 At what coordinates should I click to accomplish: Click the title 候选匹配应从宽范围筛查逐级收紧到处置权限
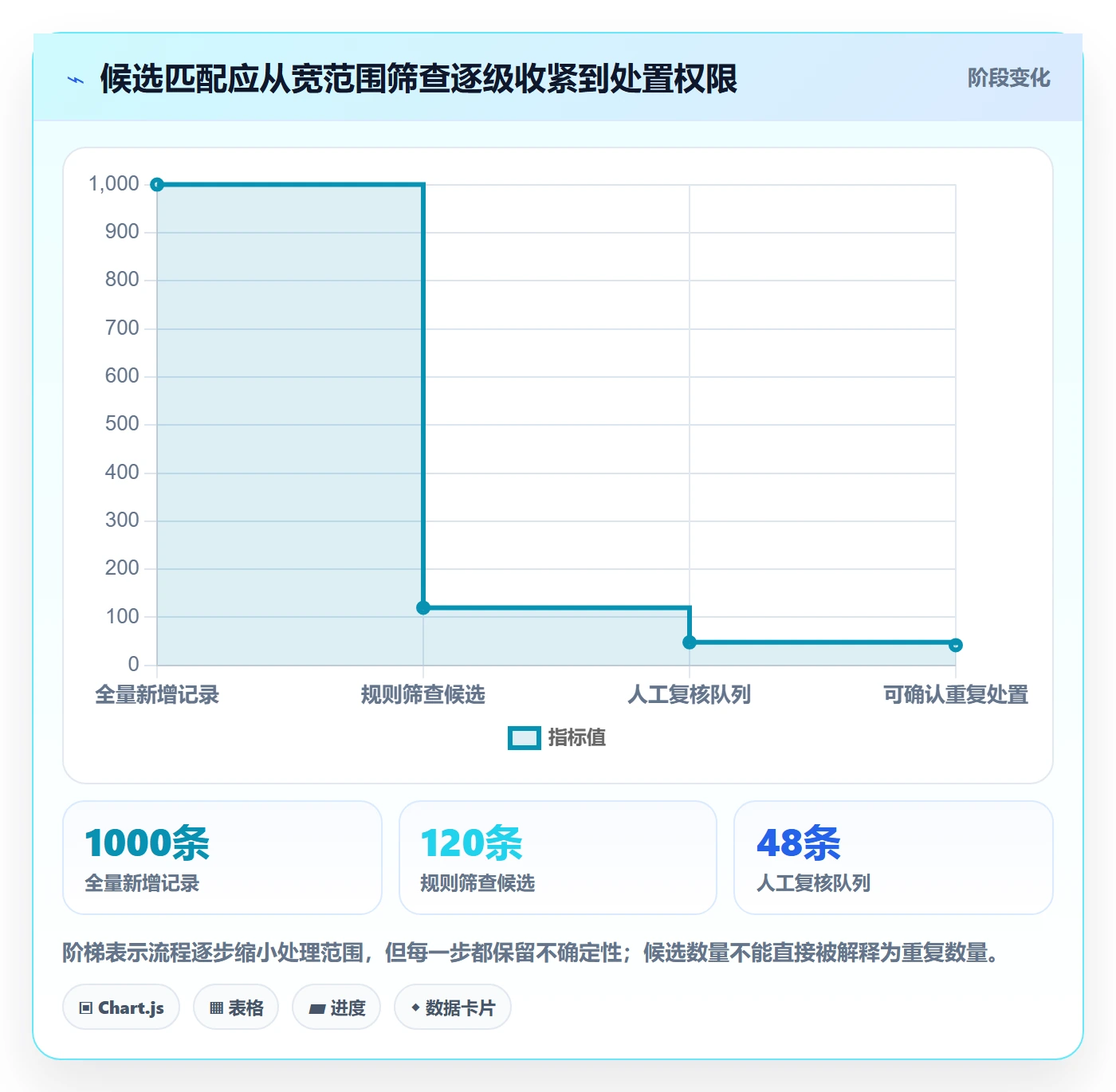pyautogui.click(x=418, y=79)
